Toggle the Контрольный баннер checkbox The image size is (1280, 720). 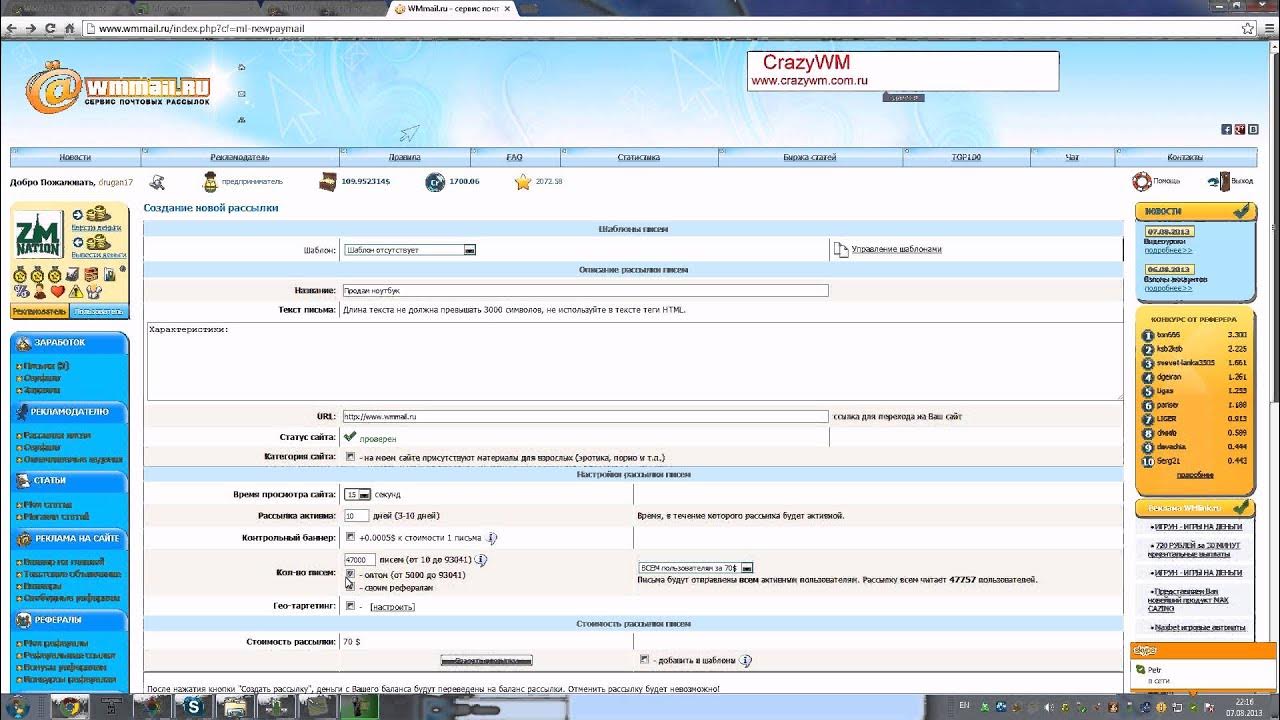click(350, 537)
